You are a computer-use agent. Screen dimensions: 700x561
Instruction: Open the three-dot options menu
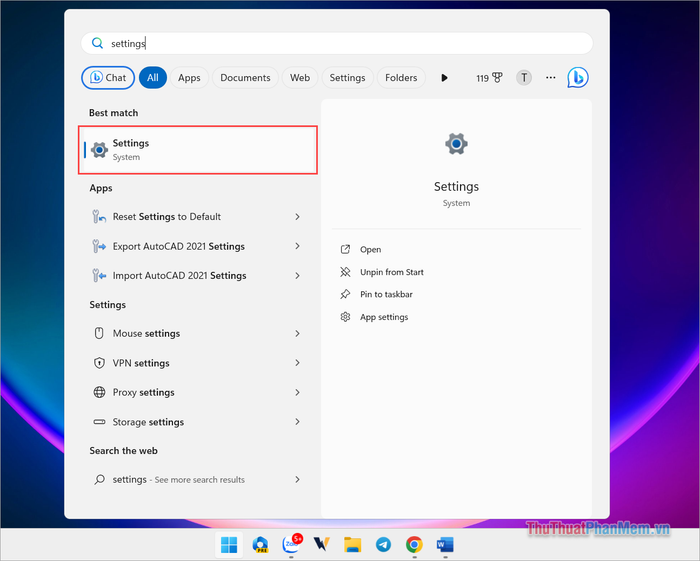point(550,78)
